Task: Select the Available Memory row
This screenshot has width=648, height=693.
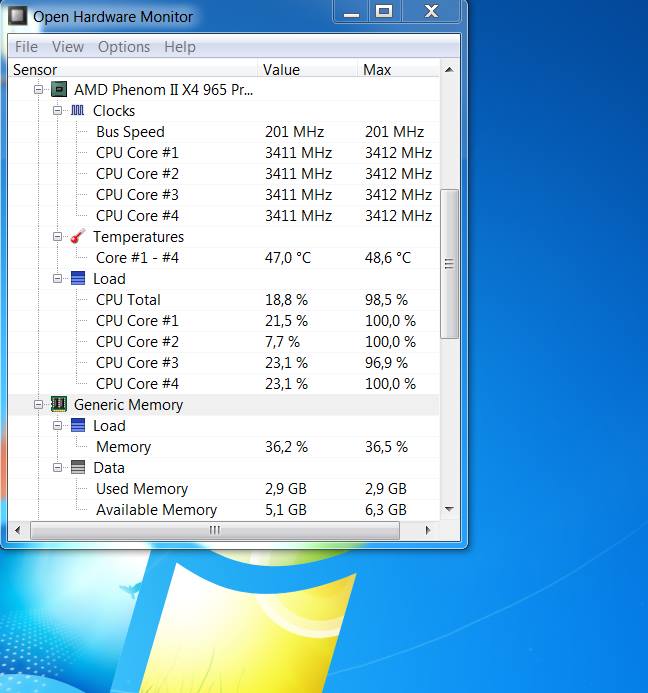Action: (x=224, y=510)
